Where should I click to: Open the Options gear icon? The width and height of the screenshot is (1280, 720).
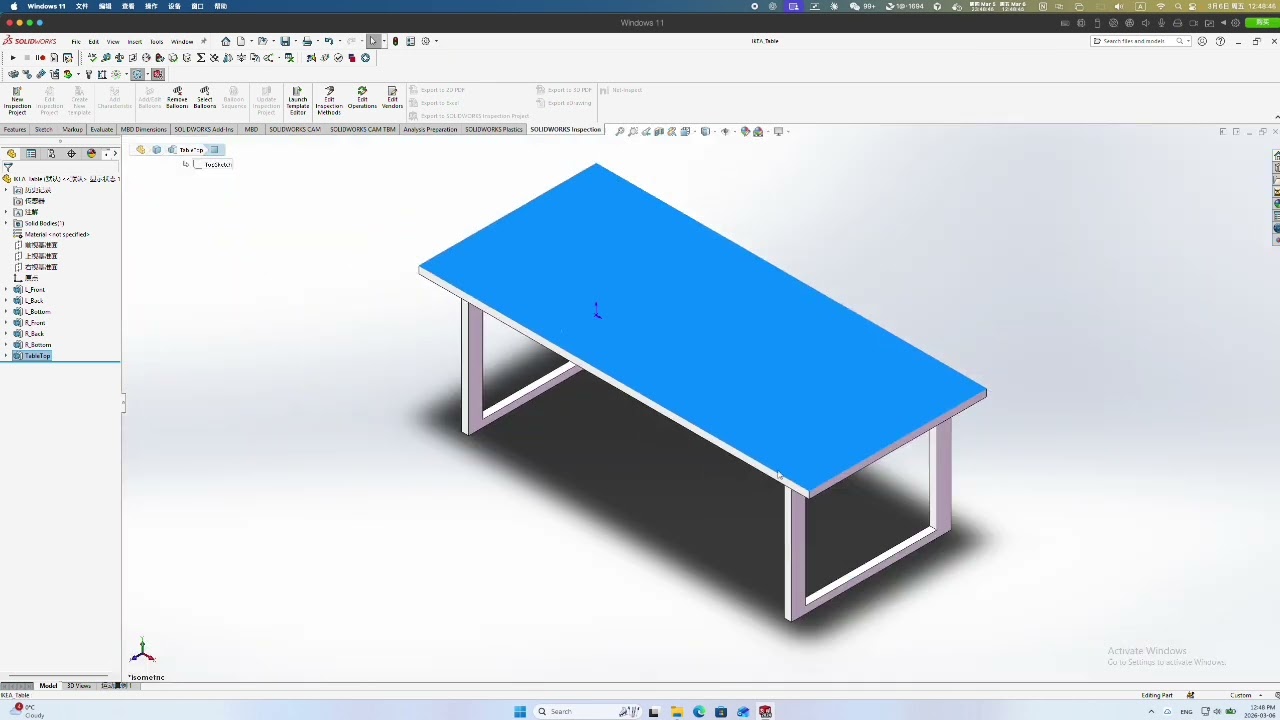[426, 41]
